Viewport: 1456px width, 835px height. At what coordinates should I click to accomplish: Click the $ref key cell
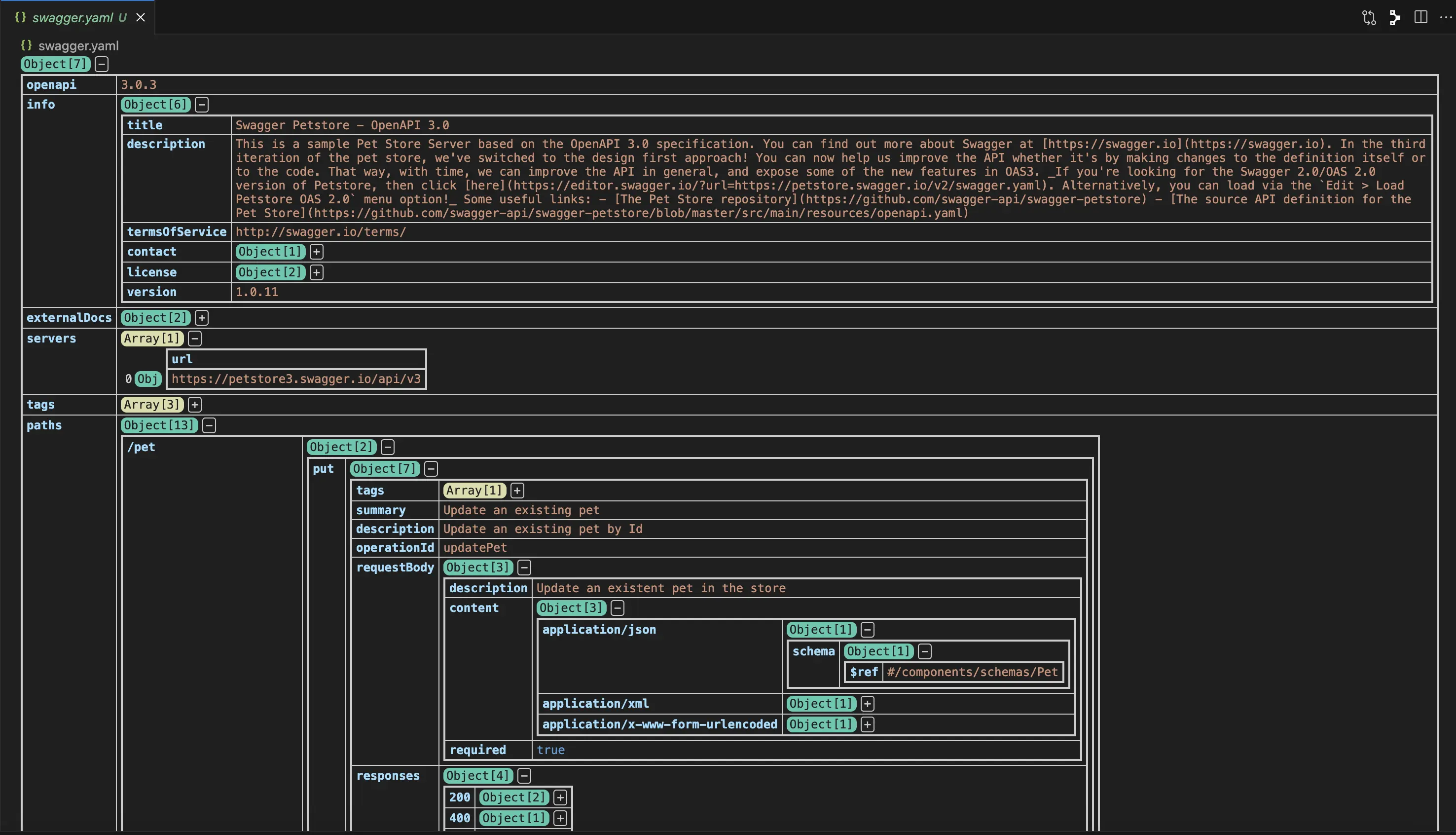click(x=864, y=672)
